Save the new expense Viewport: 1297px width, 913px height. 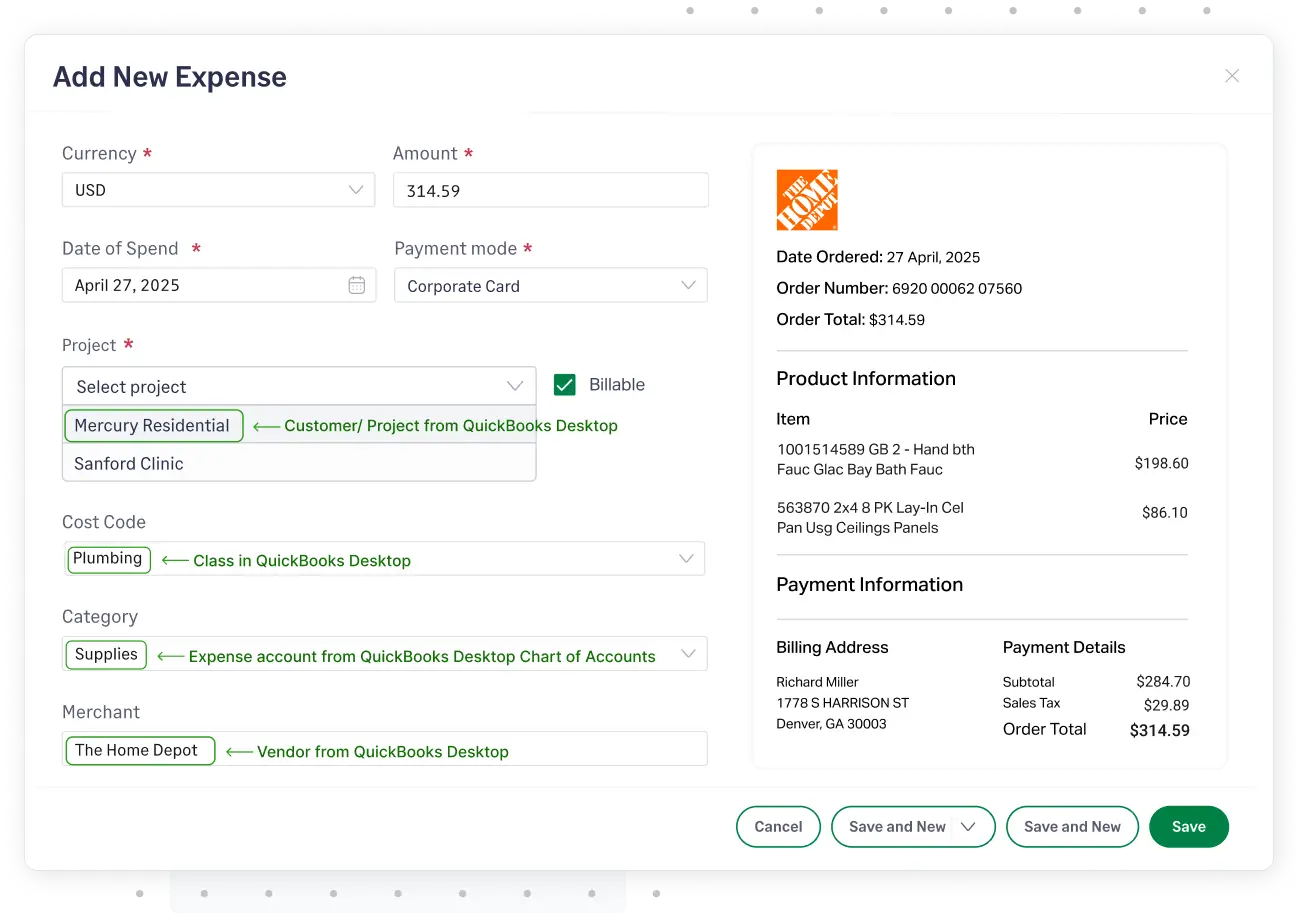coord(1188,826)
